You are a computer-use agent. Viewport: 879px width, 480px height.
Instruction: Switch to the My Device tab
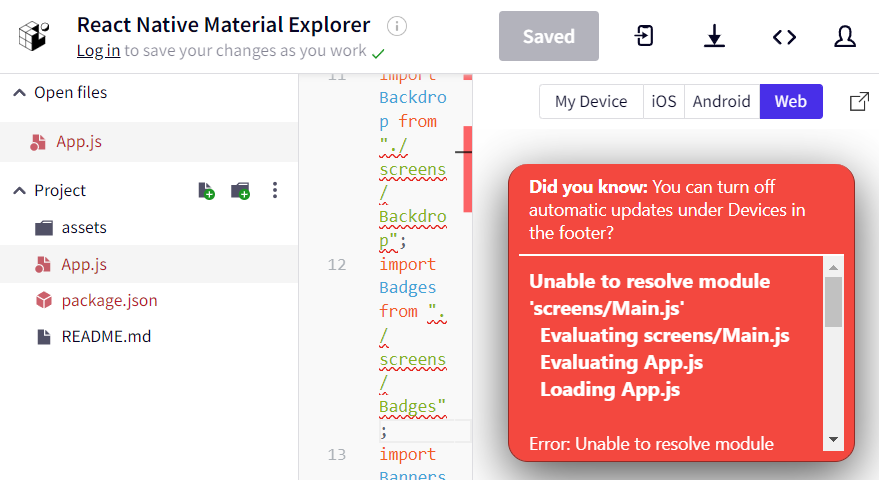pyautogui.click(x=591, y=101)
